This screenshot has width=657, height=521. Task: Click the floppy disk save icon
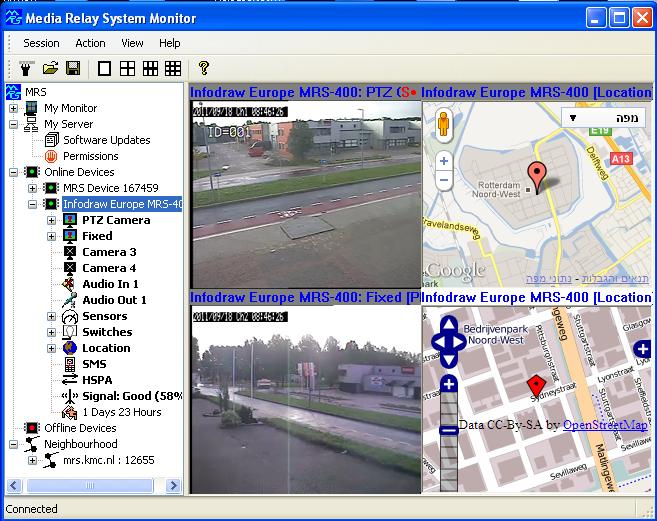(x=72, y=68)
